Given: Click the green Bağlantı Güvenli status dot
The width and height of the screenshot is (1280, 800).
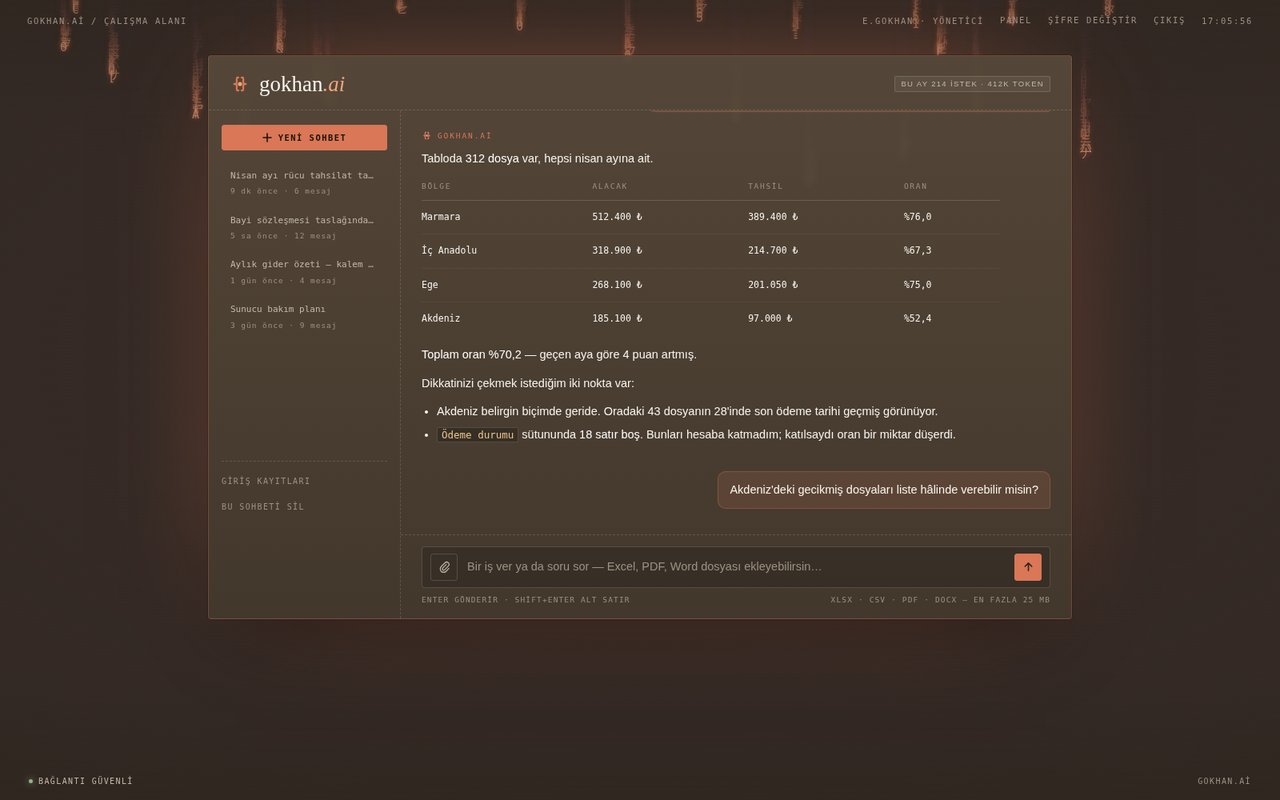Looking at the screenshot, I should point(31,781).
